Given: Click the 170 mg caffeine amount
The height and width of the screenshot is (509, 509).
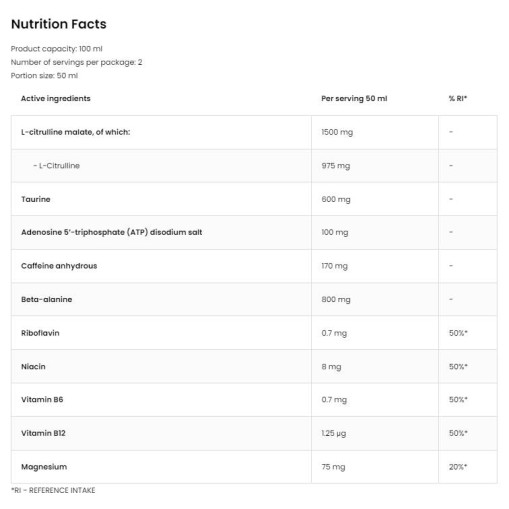Looking at the screenshot, I should click(334, 266).
